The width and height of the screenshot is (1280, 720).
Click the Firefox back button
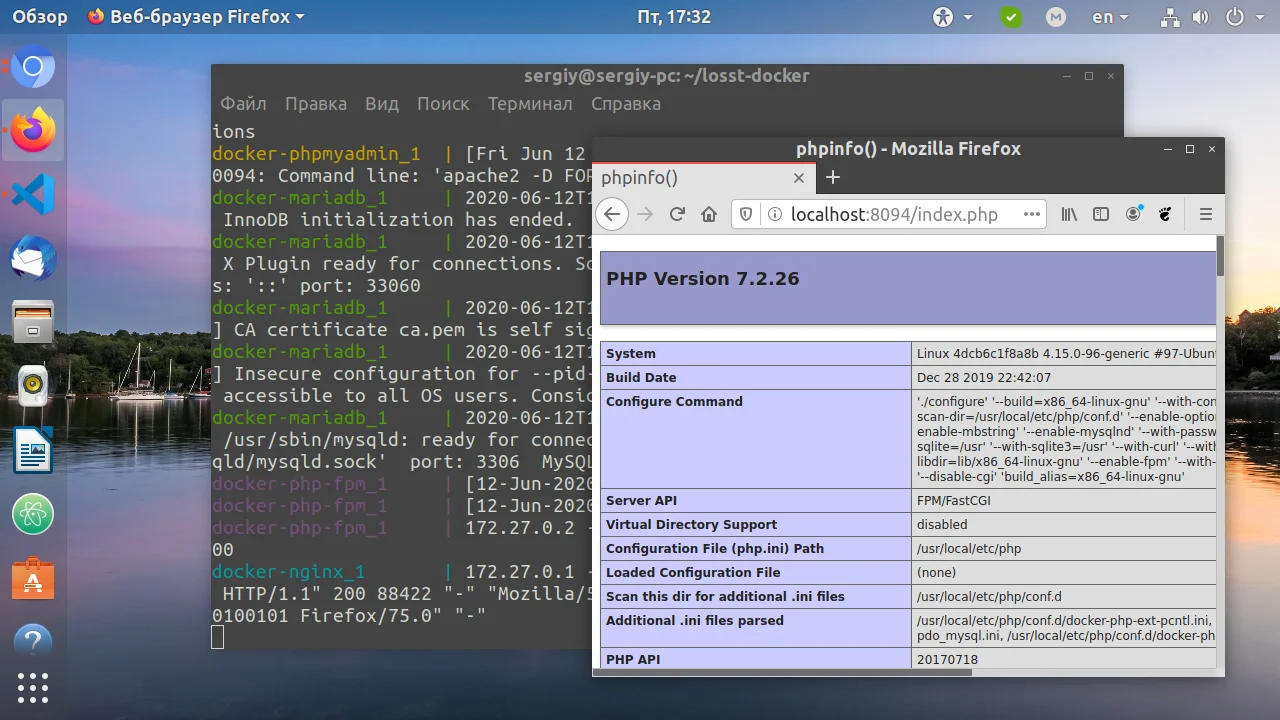point(612,214)
